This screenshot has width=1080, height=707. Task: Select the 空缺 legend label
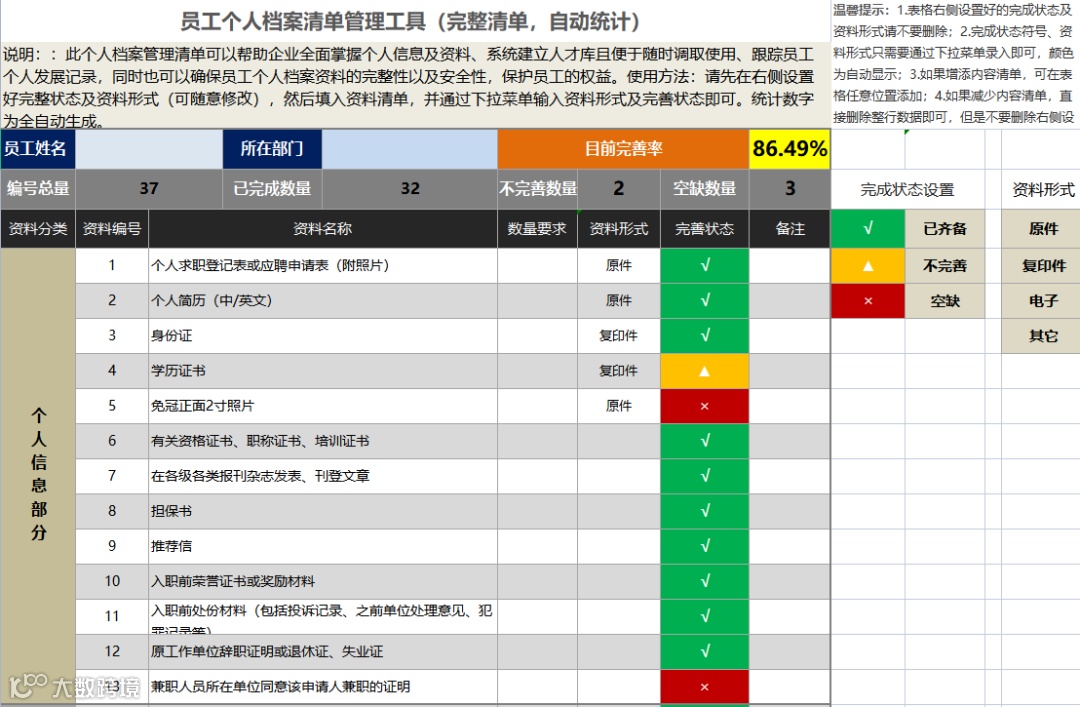[x=945, y=301]
